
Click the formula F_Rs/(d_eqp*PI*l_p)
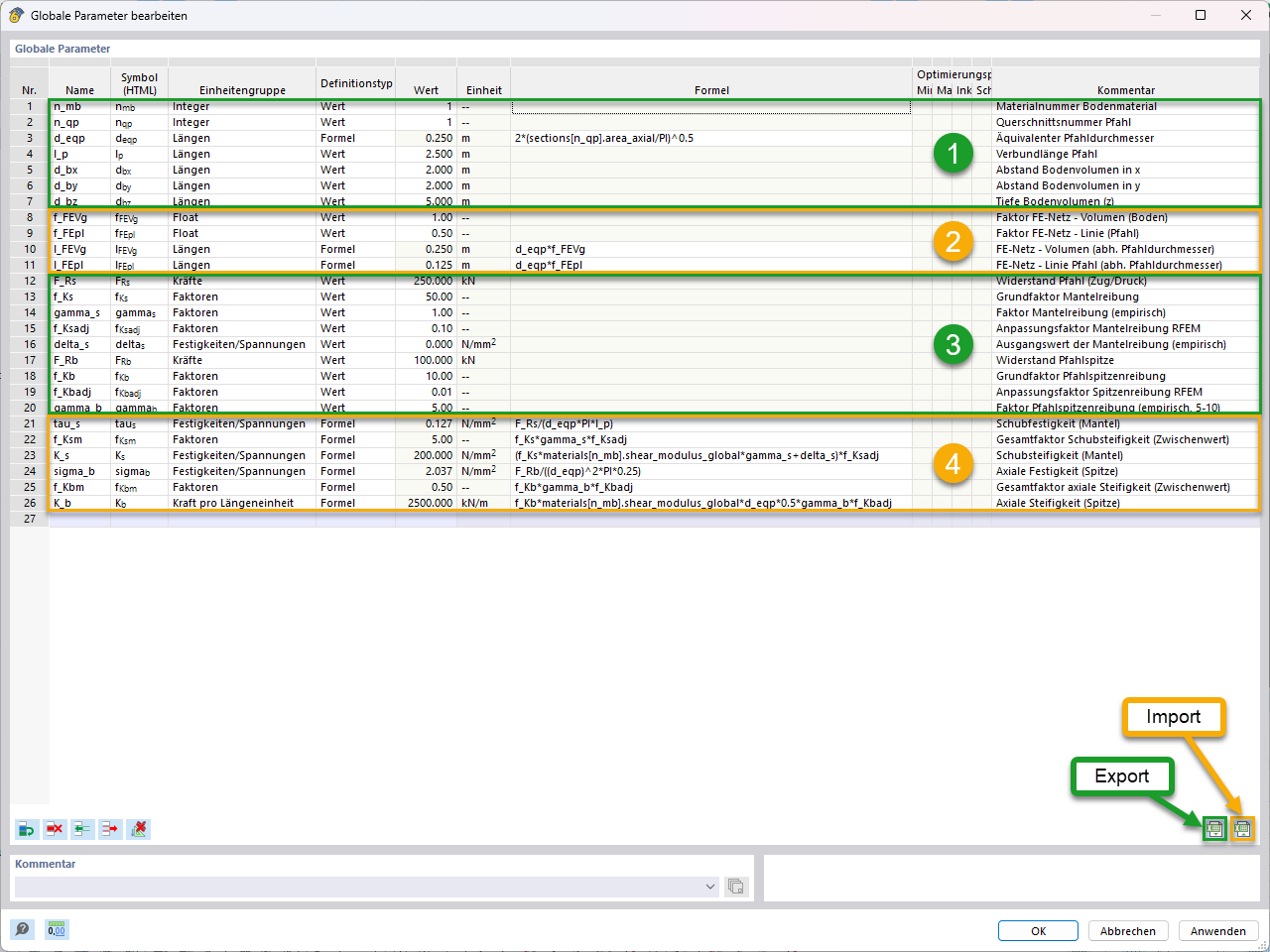click(x=564, y=423)
